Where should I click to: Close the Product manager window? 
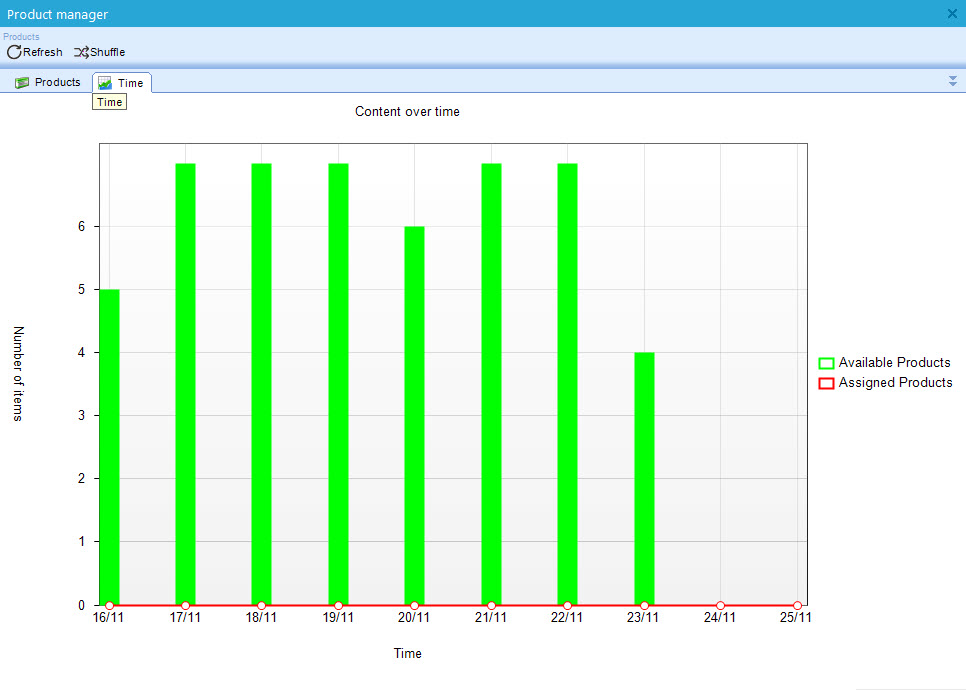click(x=953, y=14)
